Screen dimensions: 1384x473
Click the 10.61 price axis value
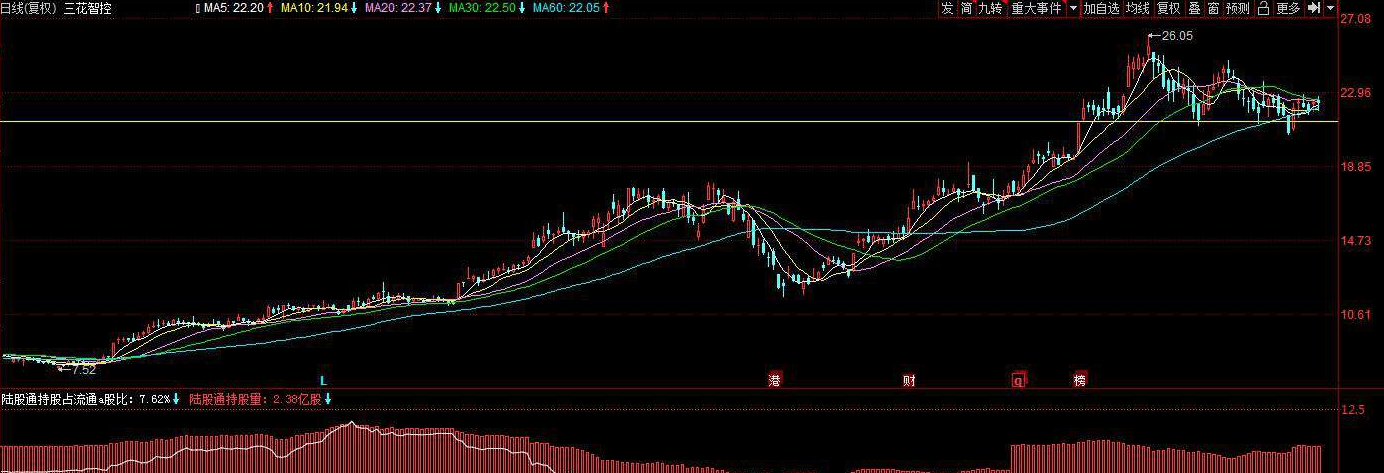pos(1355,315)
